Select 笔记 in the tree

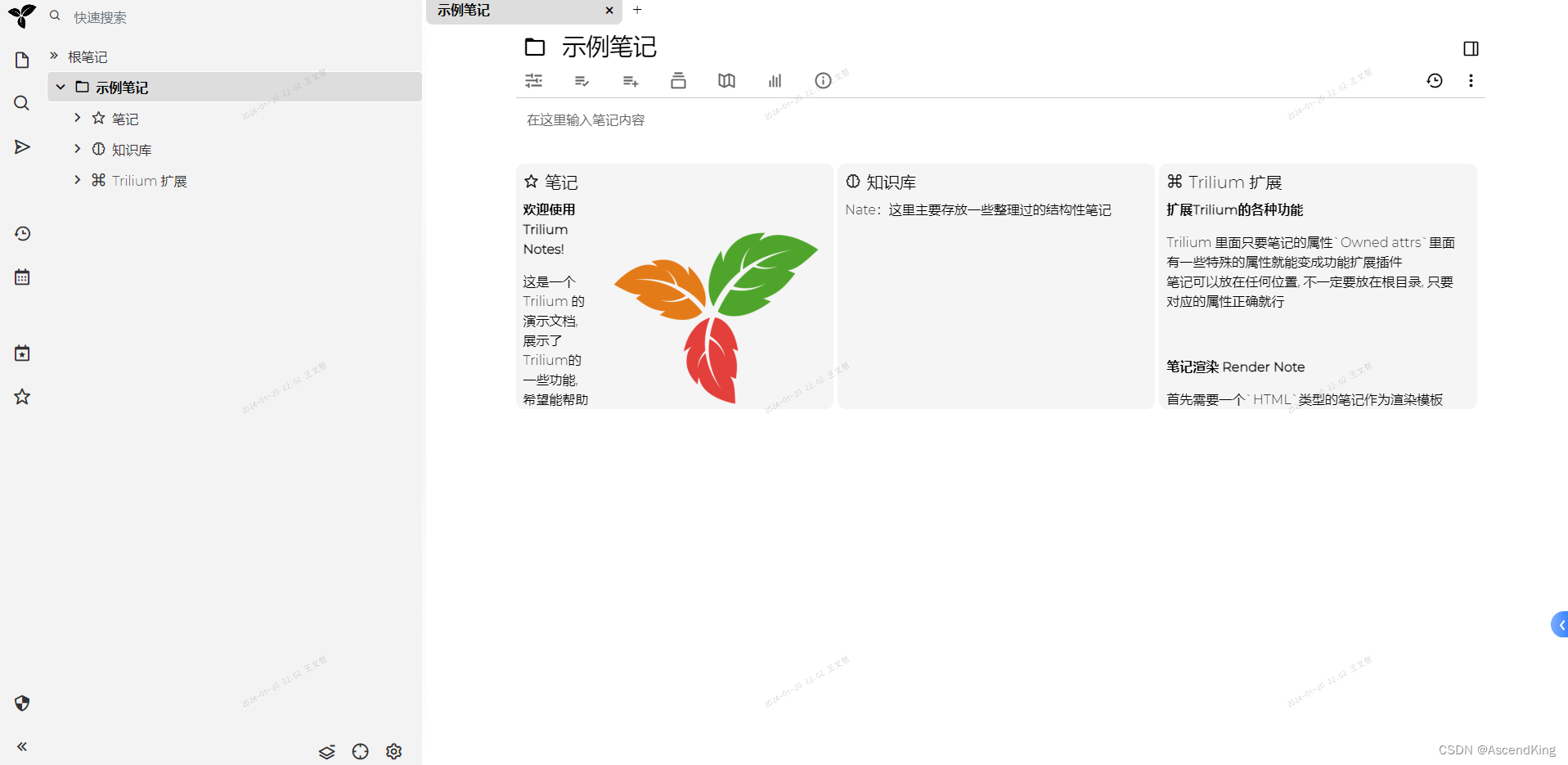click(x=125, y=119)
